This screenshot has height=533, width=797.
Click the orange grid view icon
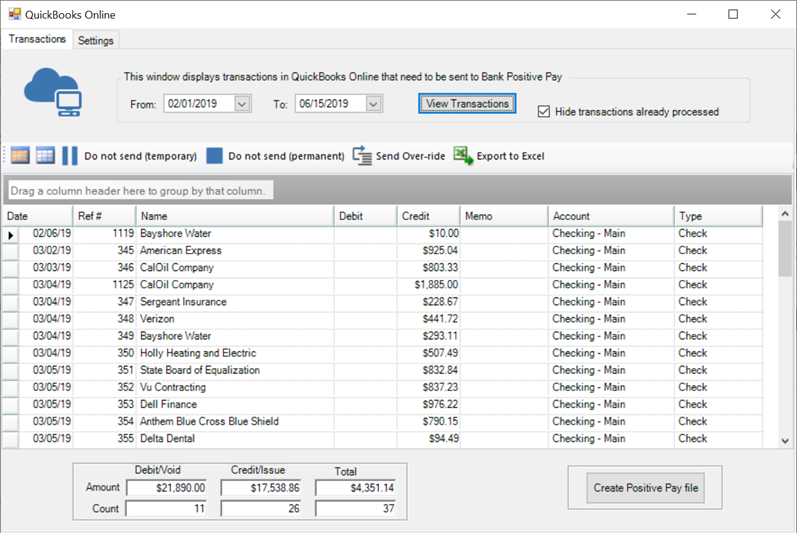tap(20, 155)
